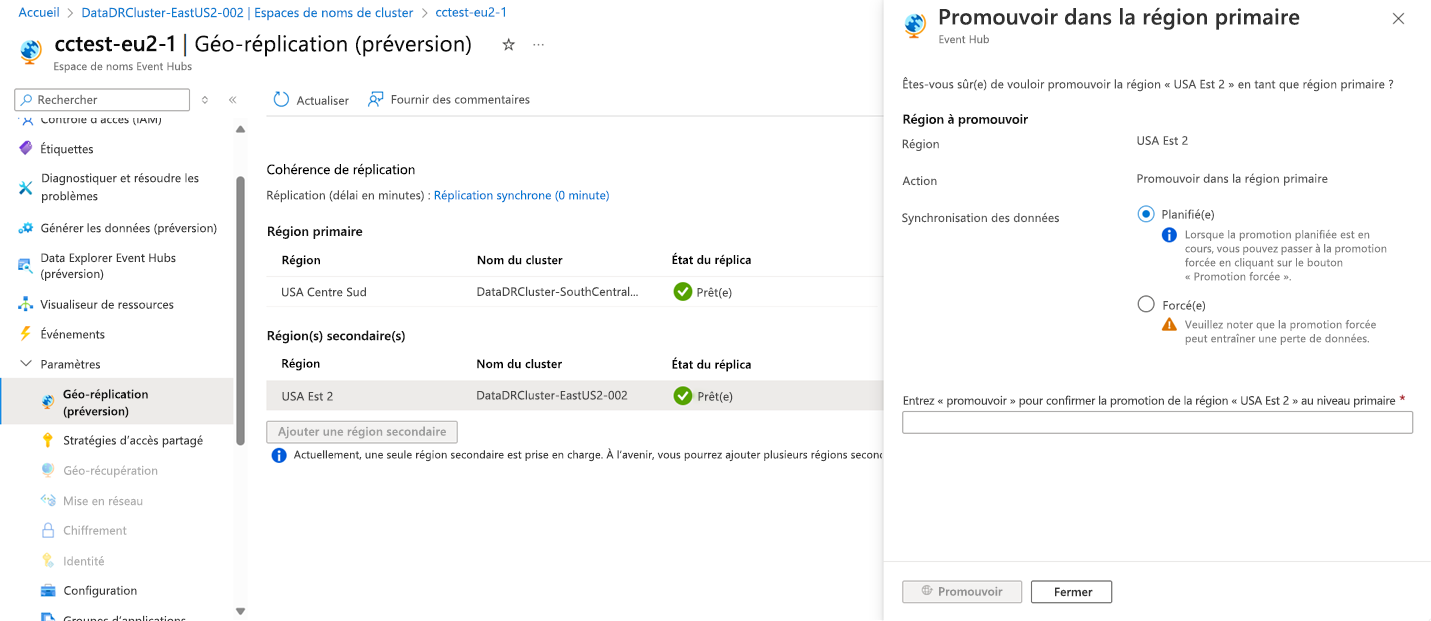Collapse the sidebar with the double chevron
1431x621 pixels.
[x=231, y=99]
